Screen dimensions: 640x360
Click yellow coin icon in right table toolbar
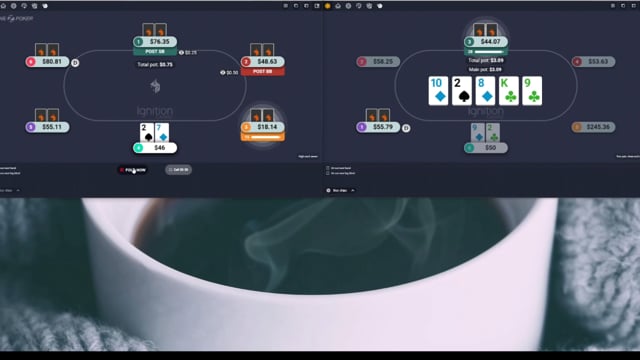pyautogui.click(x=327, y=6)
